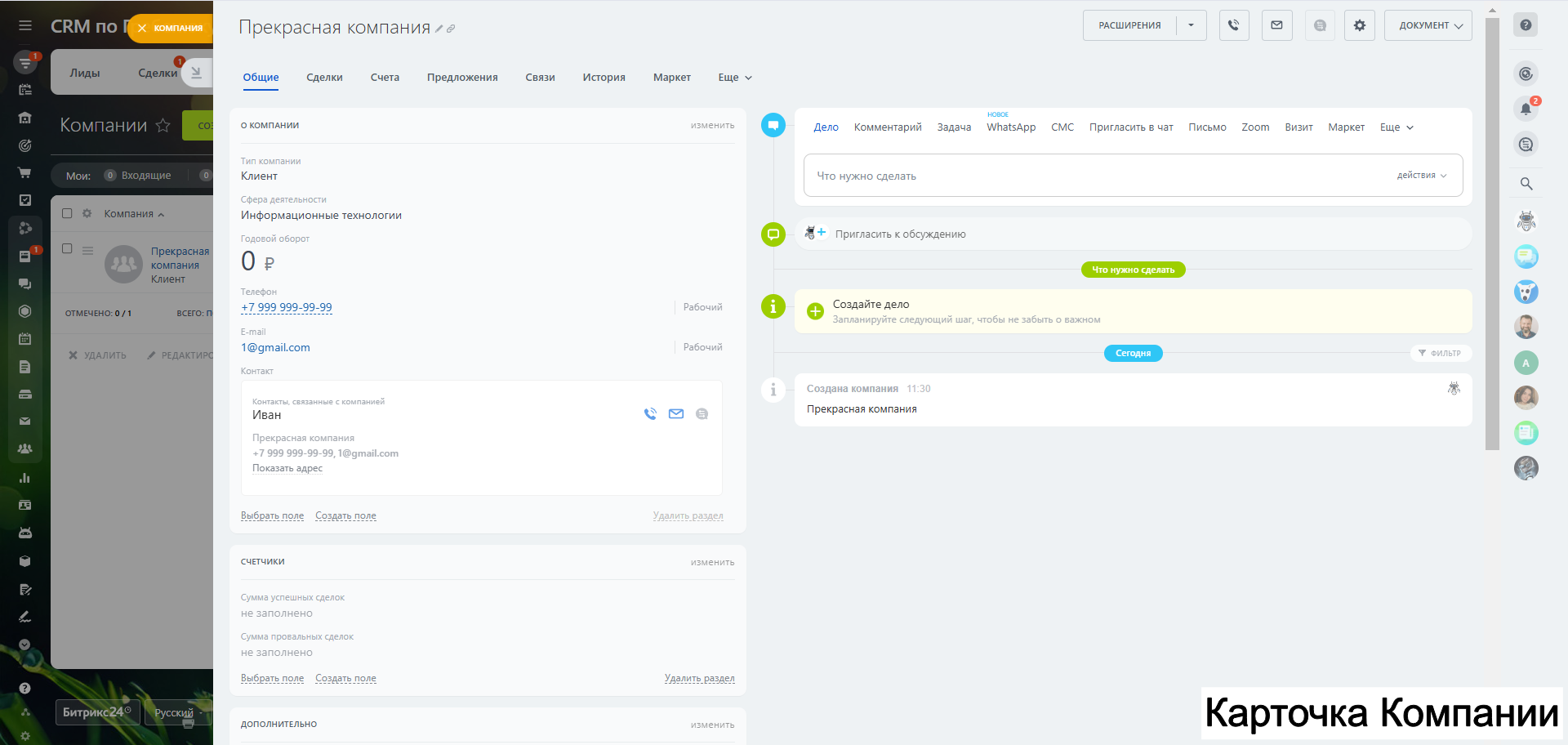This screenshot has height=745, width=1568.
Task: Open the История tab
Action: point(604,78)
